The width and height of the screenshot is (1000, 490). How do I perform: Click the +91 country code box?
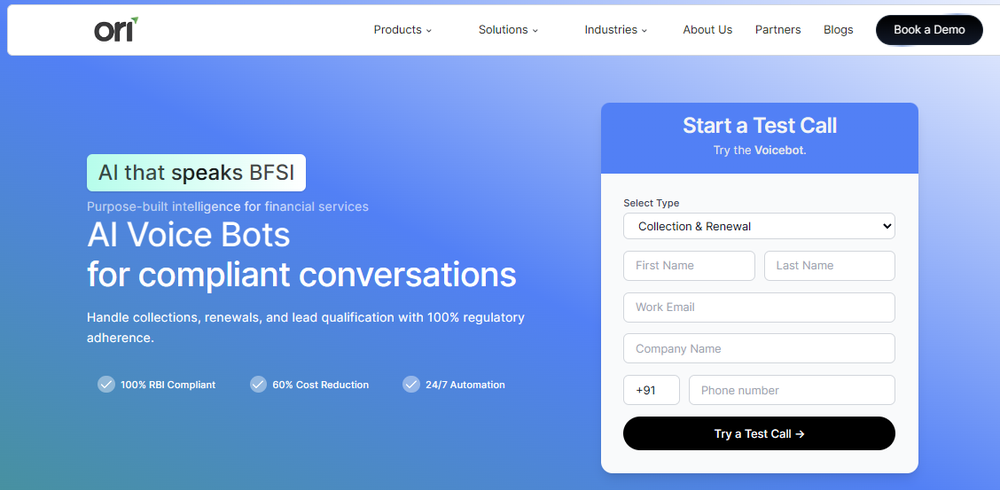click(651, 390)
